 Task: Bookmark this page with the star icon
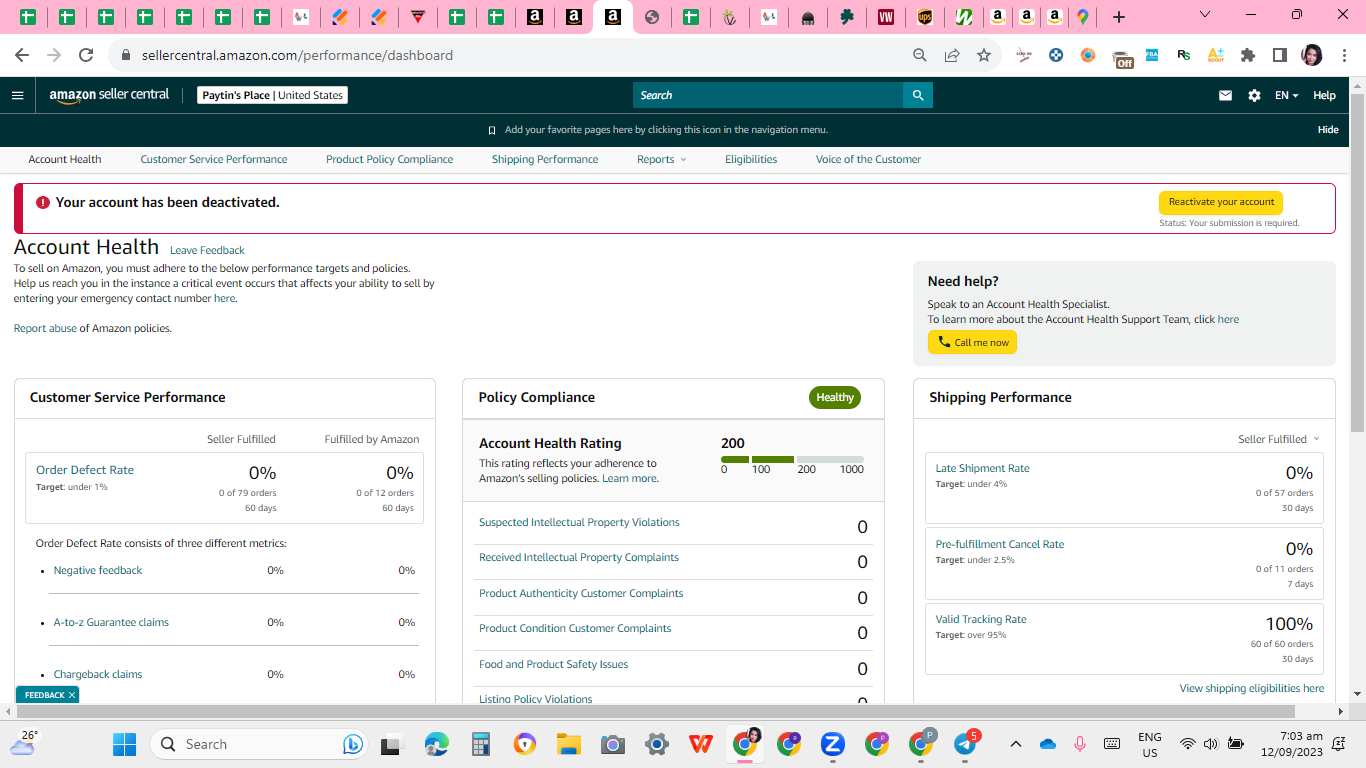point(984,55)
